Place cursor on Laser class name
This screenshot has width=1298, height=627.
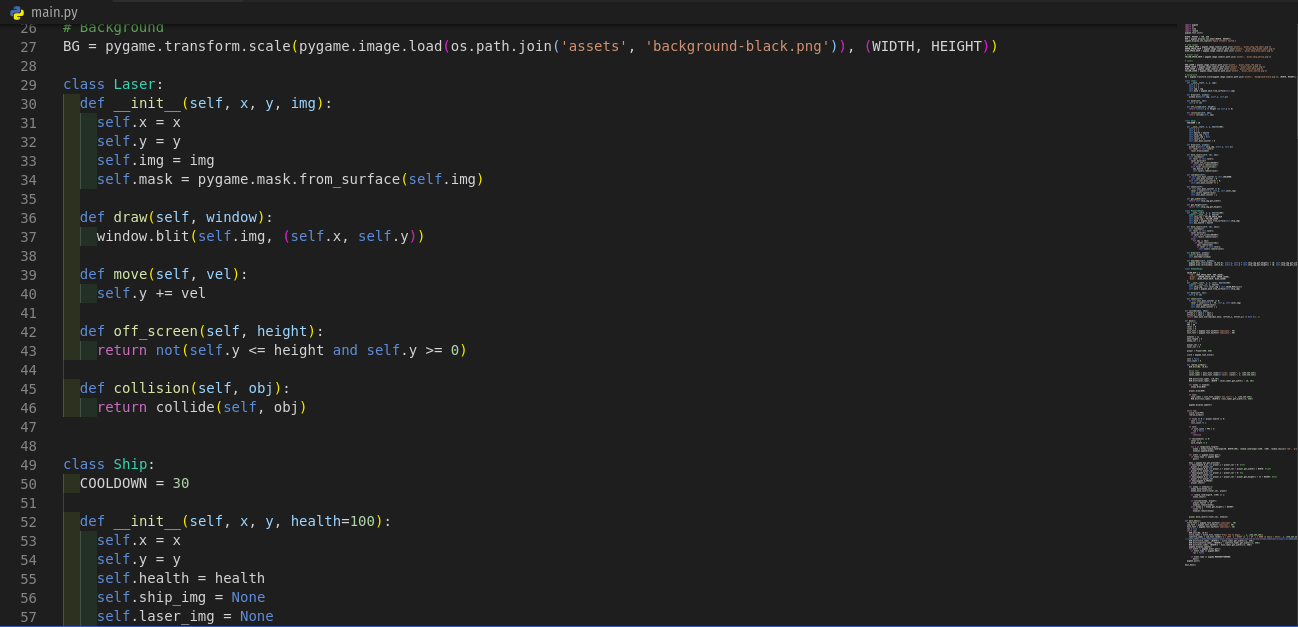134,85
